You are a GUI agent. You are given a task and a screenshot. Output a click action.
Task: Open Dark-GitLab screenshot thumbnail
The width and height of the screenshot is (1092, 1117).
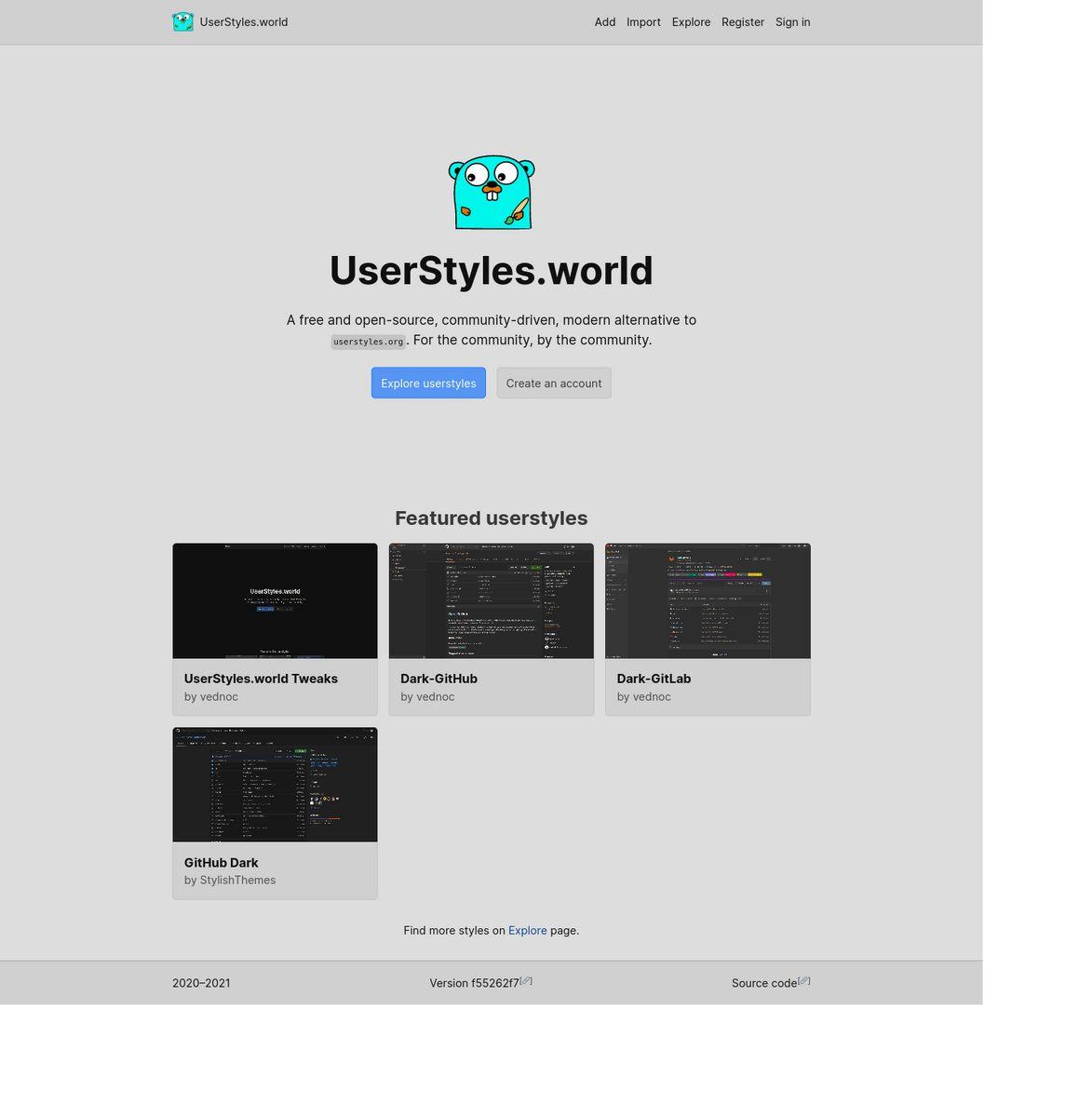click(708, 600)
